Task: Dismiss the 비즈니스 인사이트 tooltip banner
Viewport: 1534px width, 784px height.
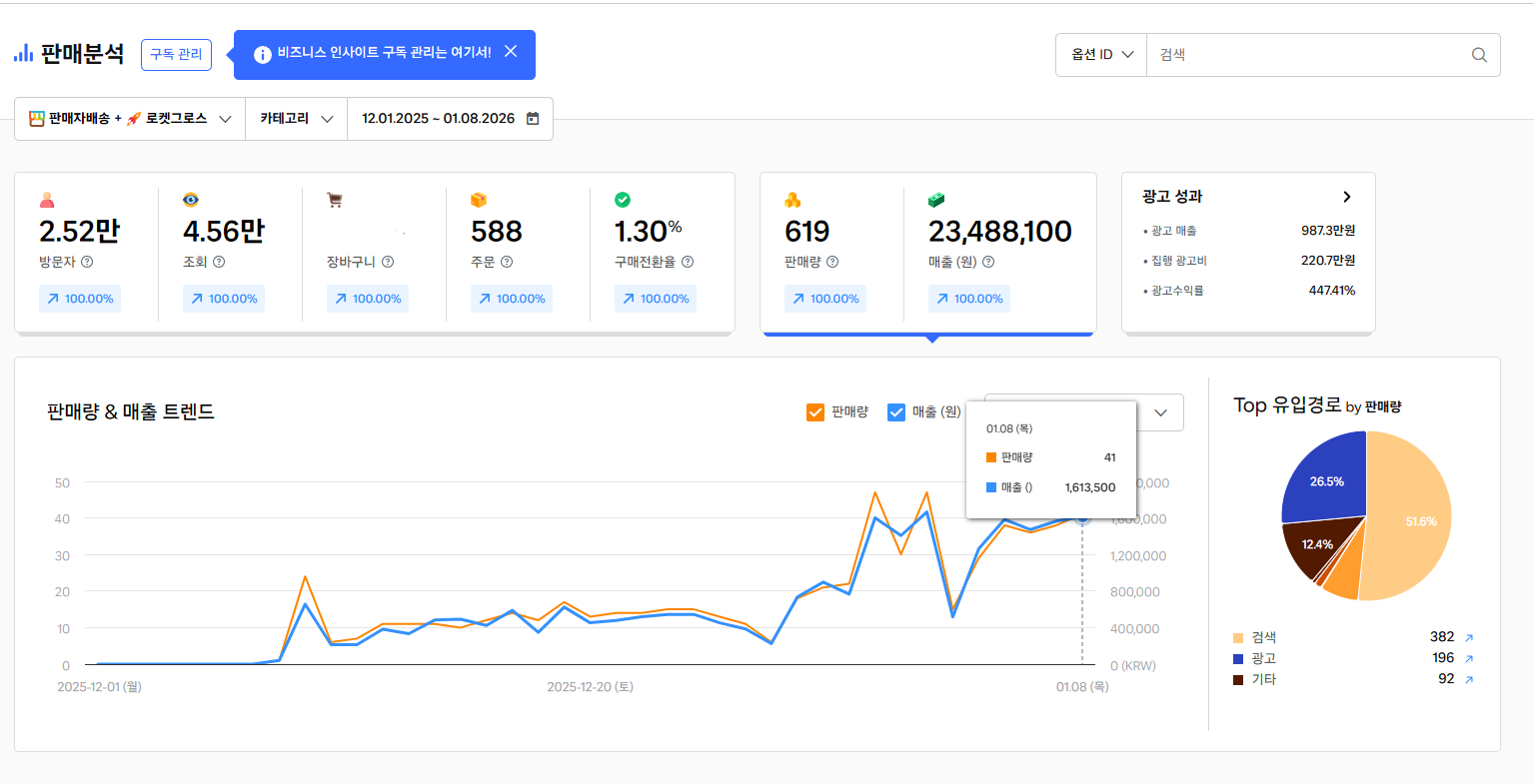Action: (x=511, y=52)
